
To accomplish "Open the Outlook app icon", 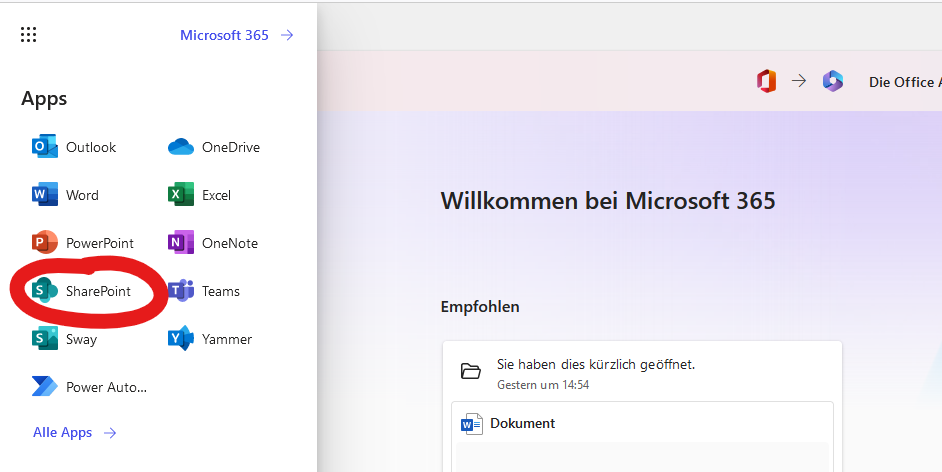I will pos(45,147).
